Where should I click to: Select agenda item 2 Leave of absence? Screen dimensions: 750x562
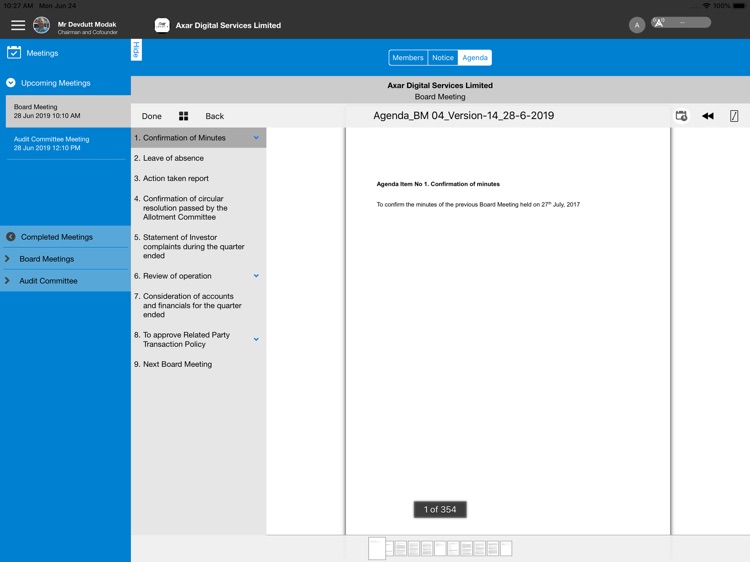click(199, 158)
